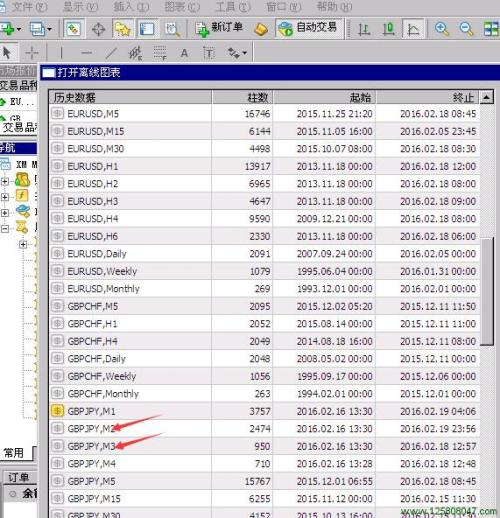This screenshot has width=500, height=518.
Task: Select the crosshair cursor tool
Action: pyautogui.click(x=32, y=53)
